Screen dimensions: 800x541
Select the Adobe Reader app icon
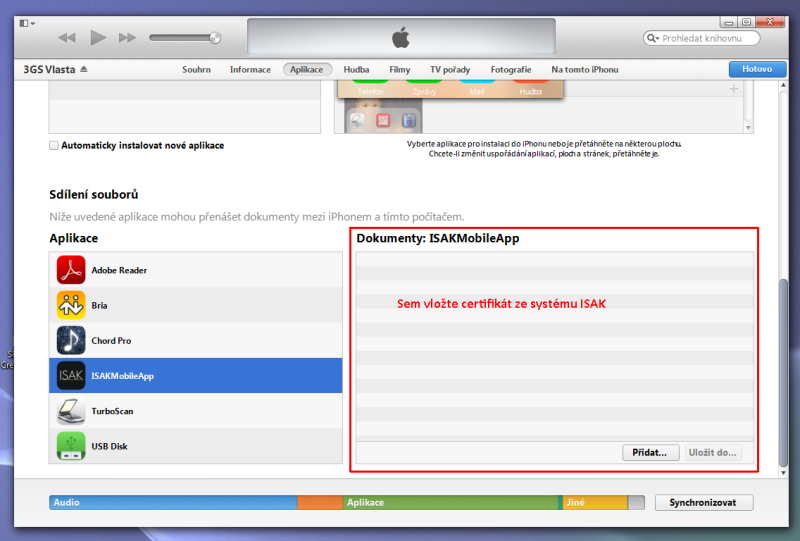(71, 270)
